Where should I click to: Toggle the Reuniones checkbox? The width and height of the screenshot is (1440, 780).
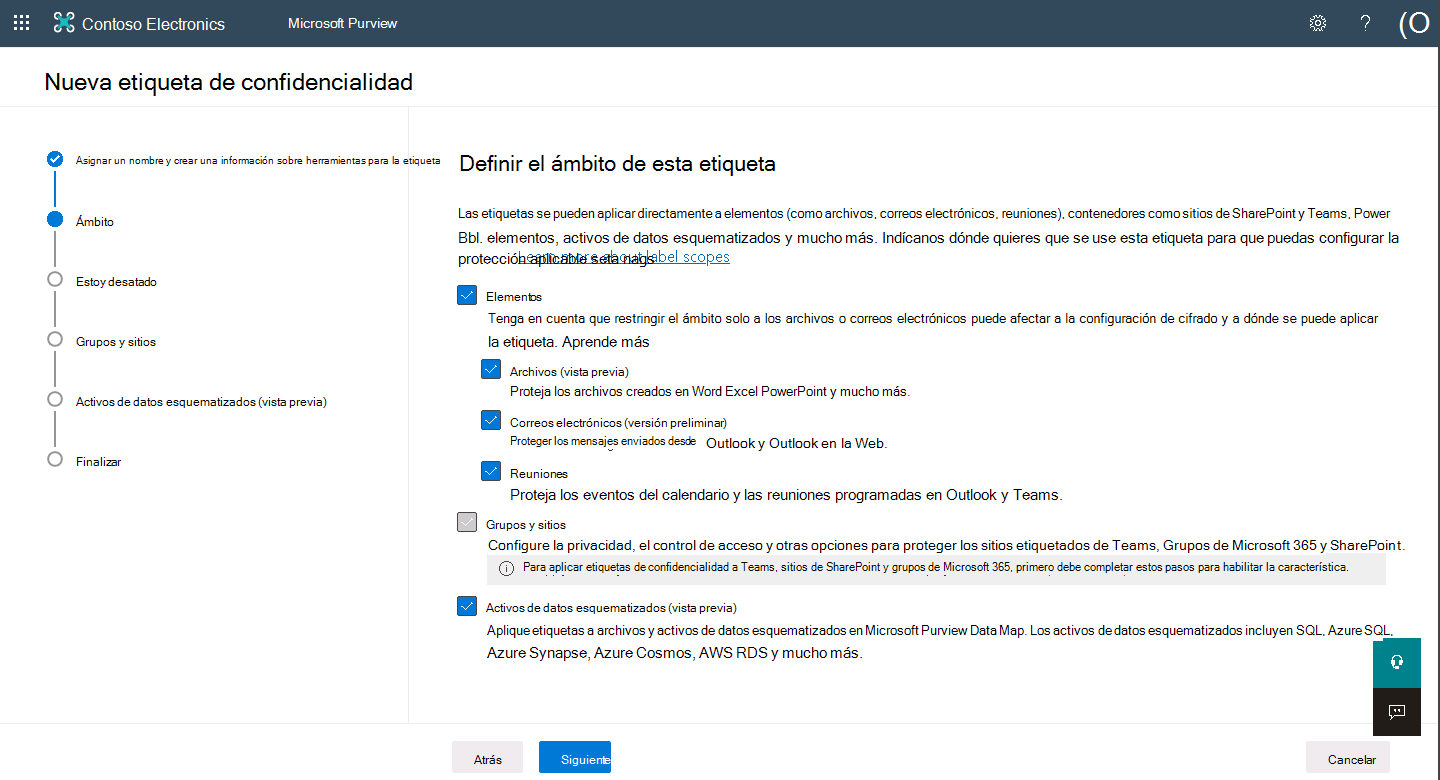click(x=490, y=470)
